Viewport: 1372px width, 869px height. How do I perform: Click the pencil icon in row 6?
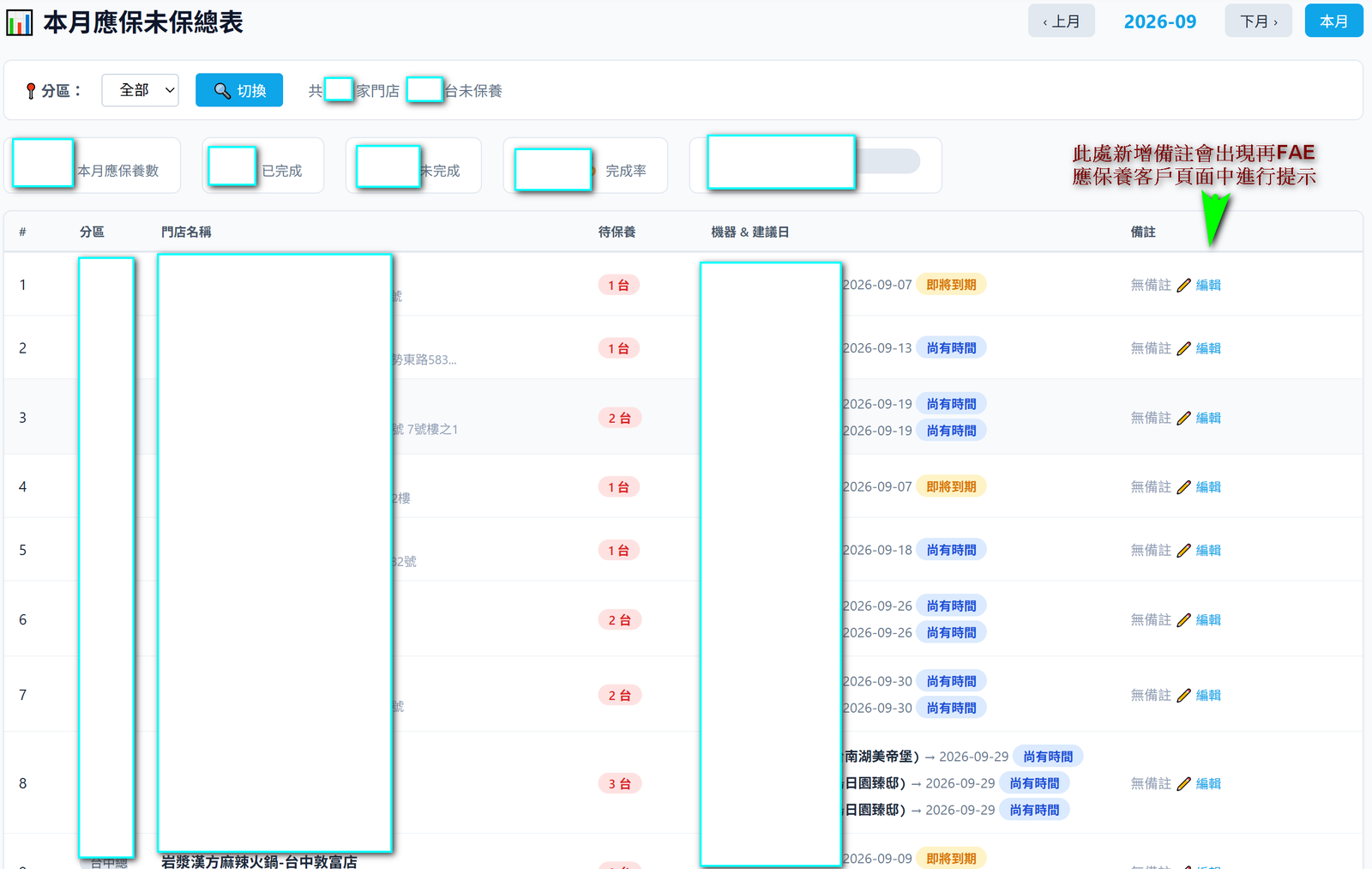pyautogui.click(x=1183, y=619)
